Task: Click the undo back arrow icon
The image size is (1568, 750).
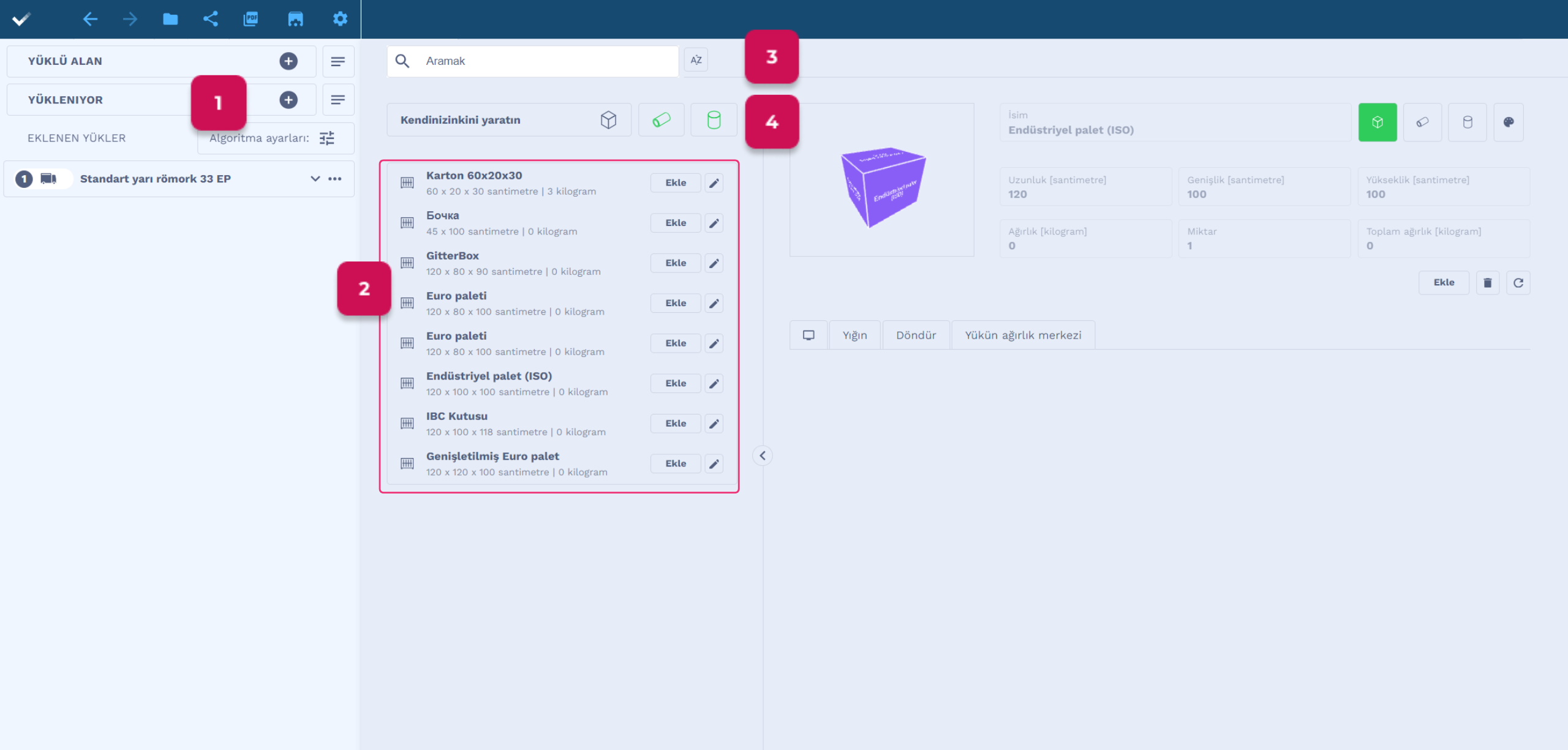Action: pos(90,19)
